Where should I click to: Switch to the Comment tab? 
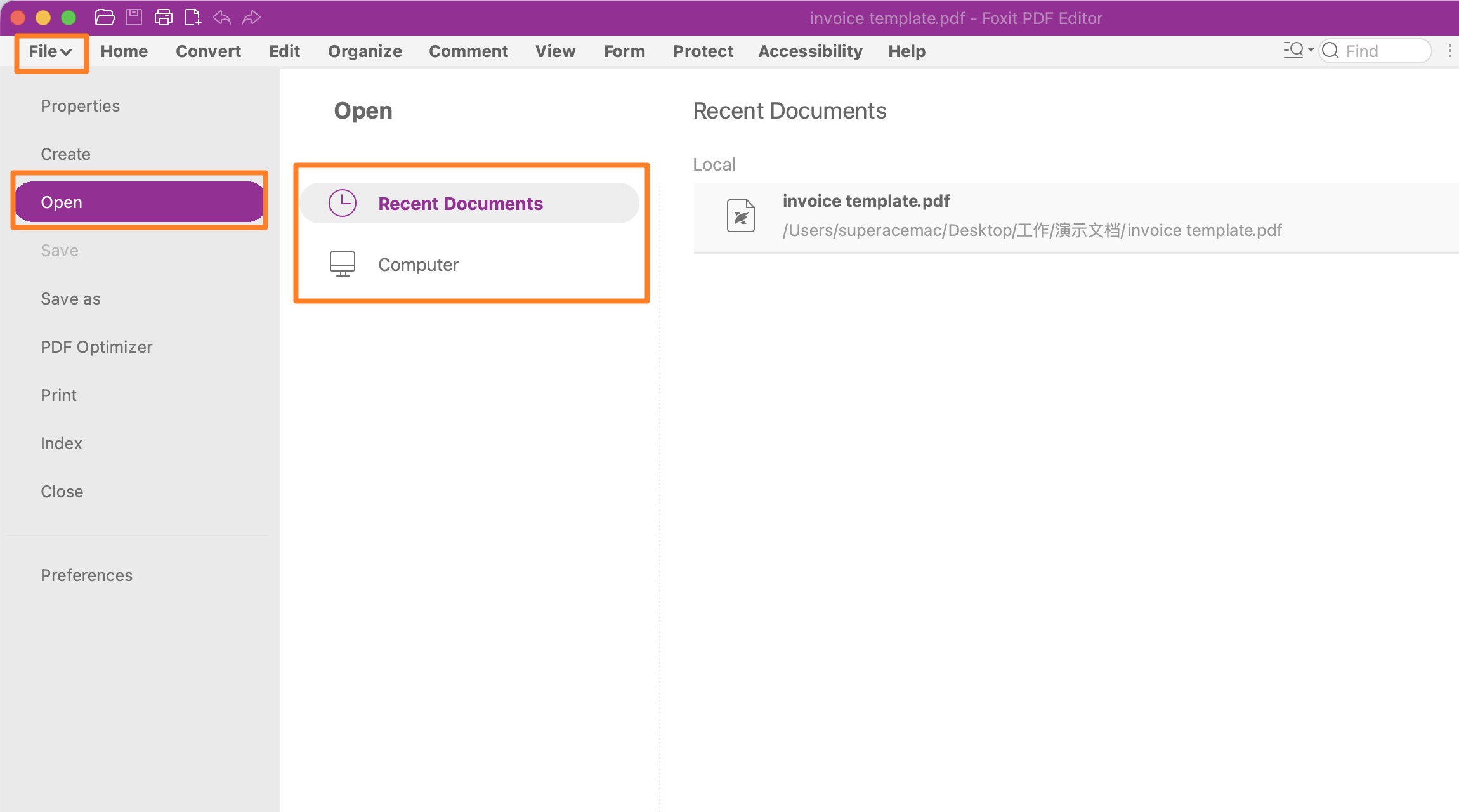pos(468,51)
